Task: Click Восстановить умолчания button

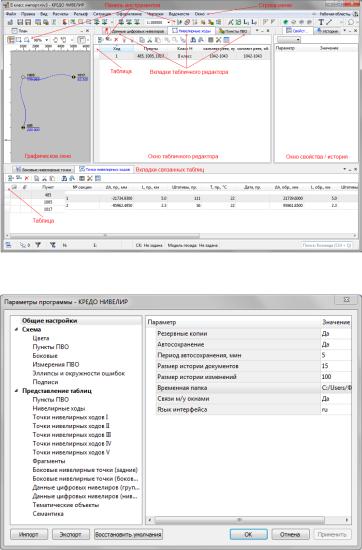Action: click(128, 535)
